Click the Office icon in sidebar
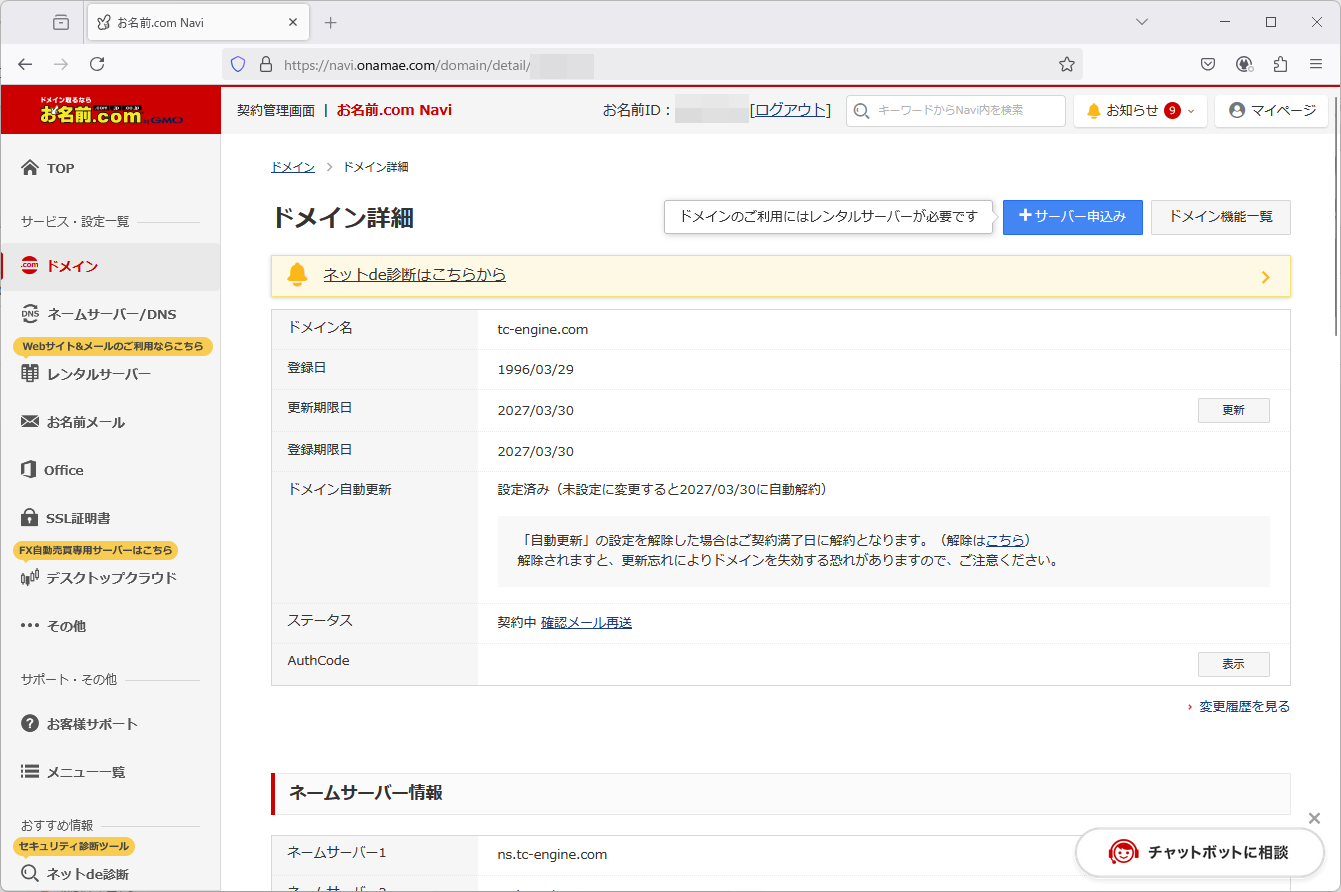The image size is (1341, 892). coord(29,470)
